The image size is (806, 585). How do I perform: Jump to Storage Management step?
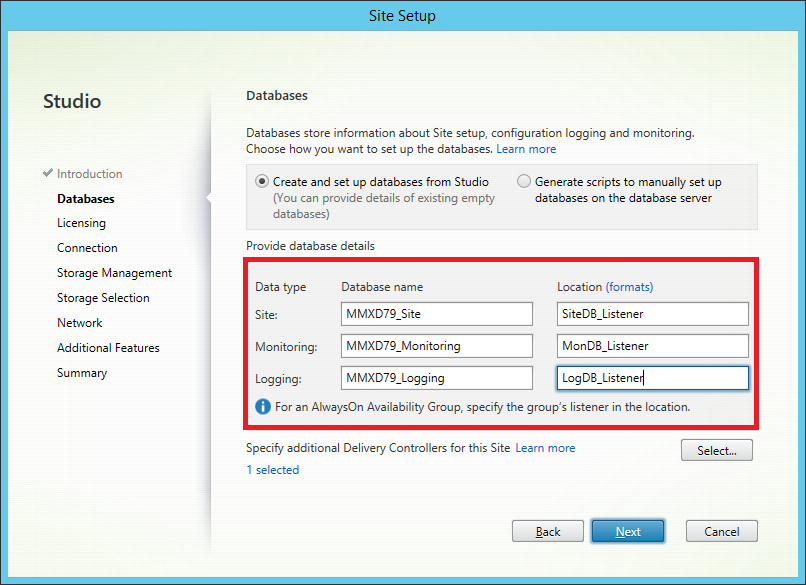[x=114, y=273]
